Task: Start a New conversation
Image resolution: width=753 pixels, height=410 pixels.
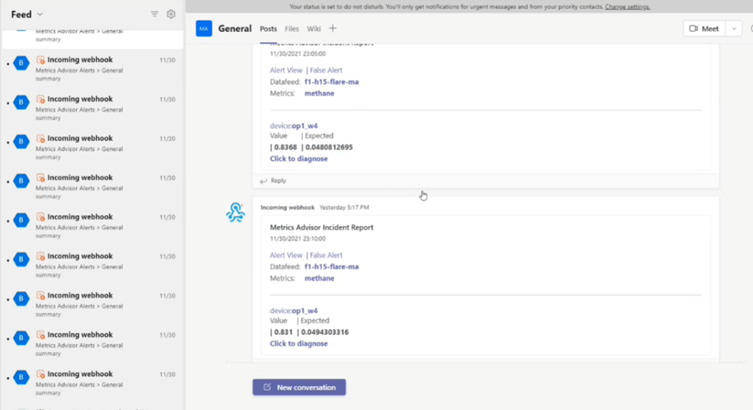Action: point(299,387)
